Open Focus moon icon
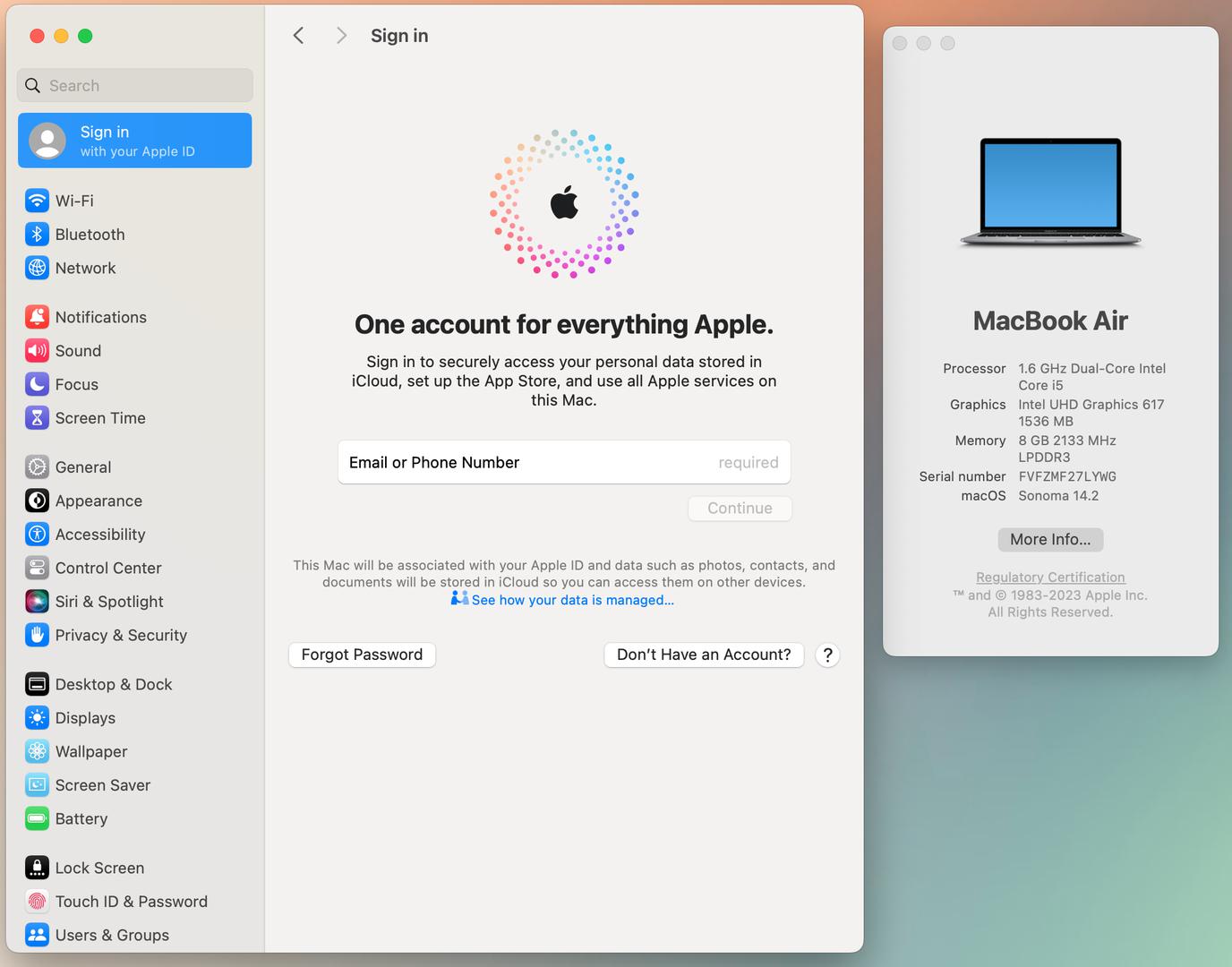The image size is (1232, 967). (x=37, y=384)
